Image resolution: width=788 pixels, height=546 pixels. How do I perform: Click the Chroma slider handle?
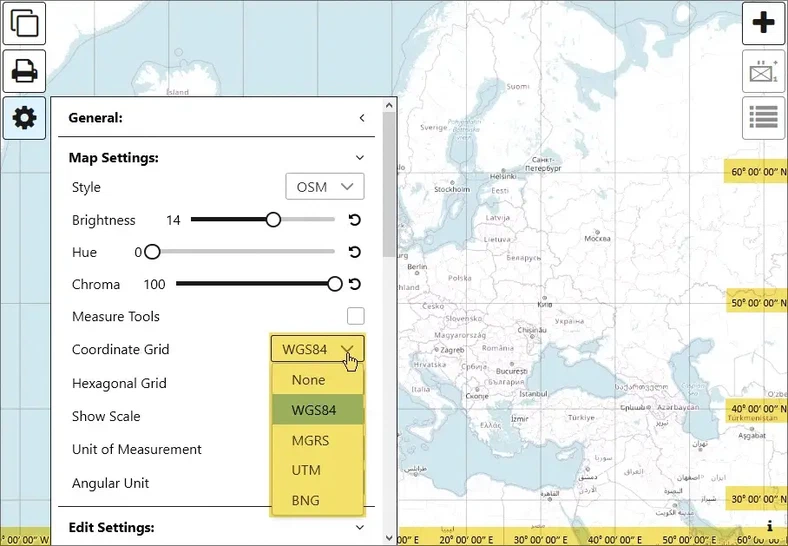click(335, 284)
